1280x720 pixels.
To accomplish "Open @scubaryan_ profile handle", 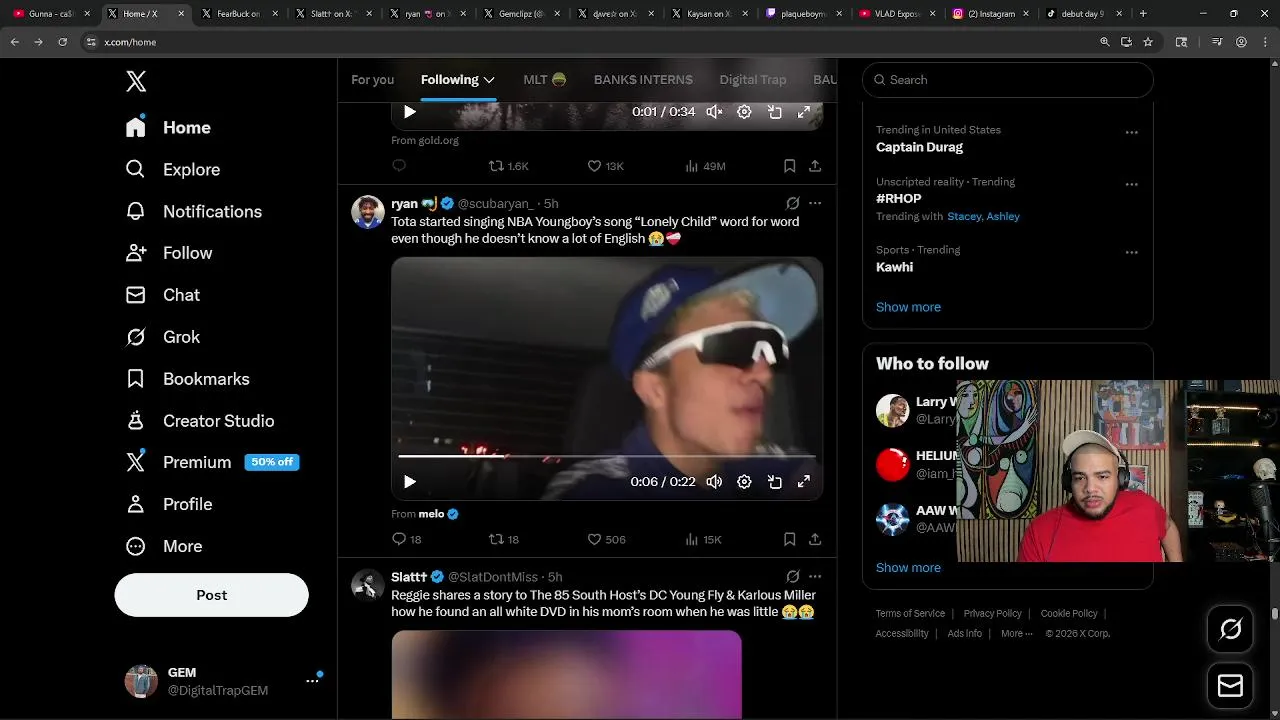I will pos(496,204).
